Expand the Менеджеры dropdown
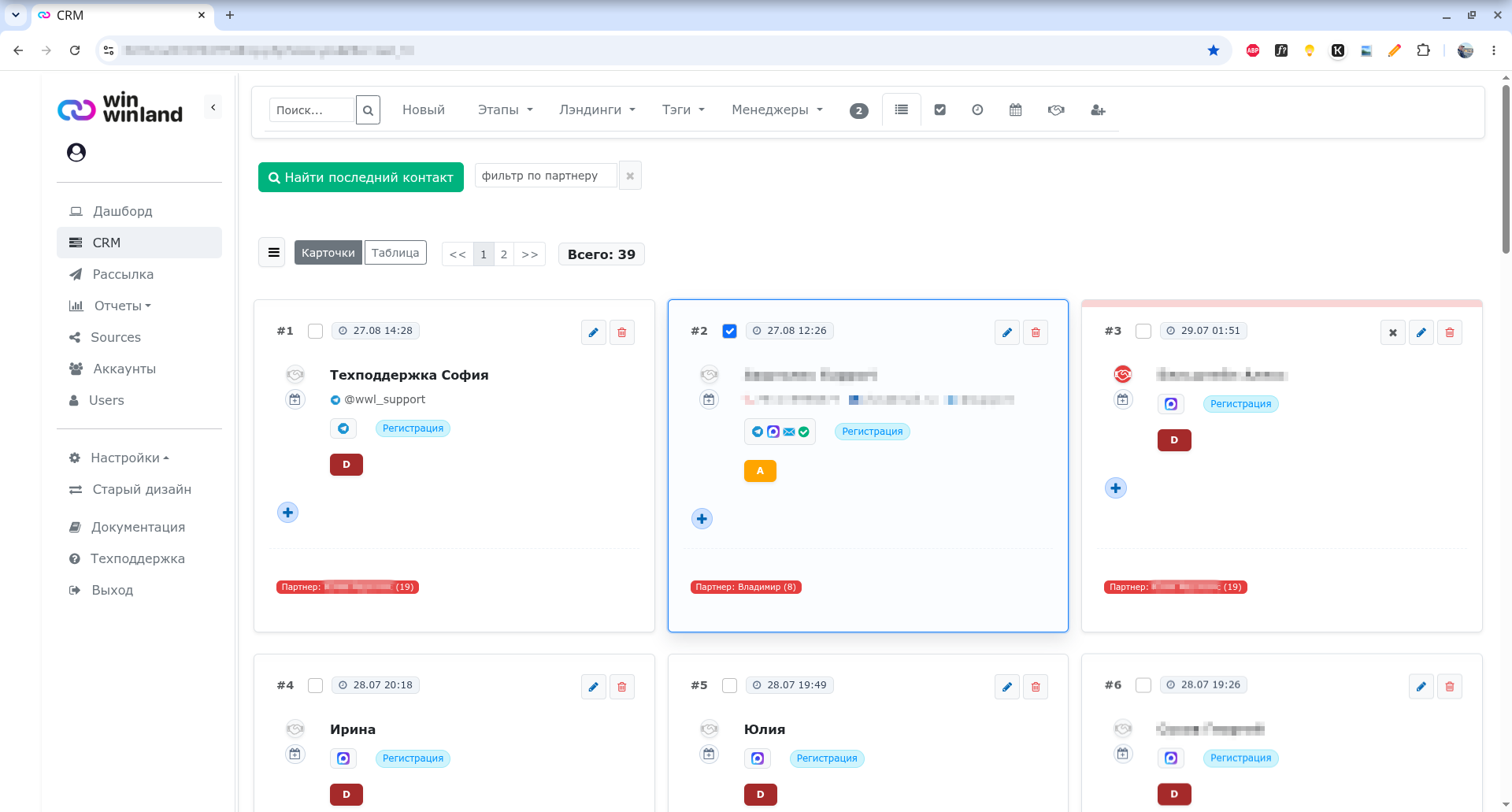Screen dimensions: 1512x812 pyautogui.click(x=777, y=110)
